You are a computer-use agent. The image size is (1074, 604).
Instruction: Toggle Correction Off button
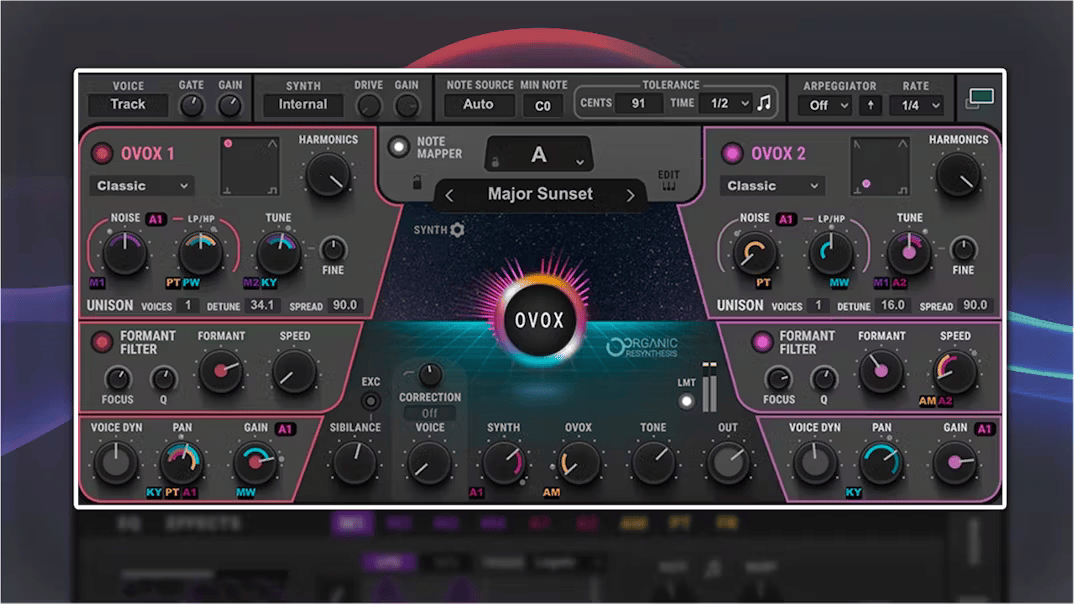point(429,413)
